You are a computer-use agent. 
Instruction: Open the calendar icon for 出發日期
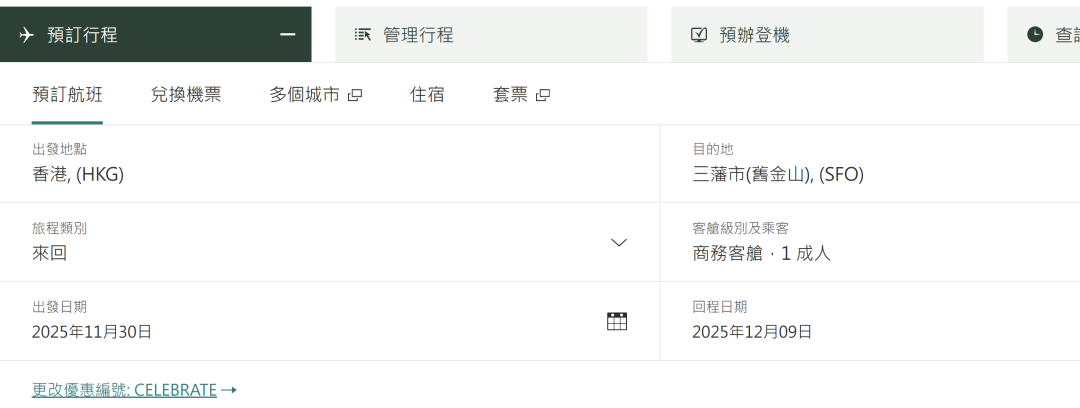617,321
